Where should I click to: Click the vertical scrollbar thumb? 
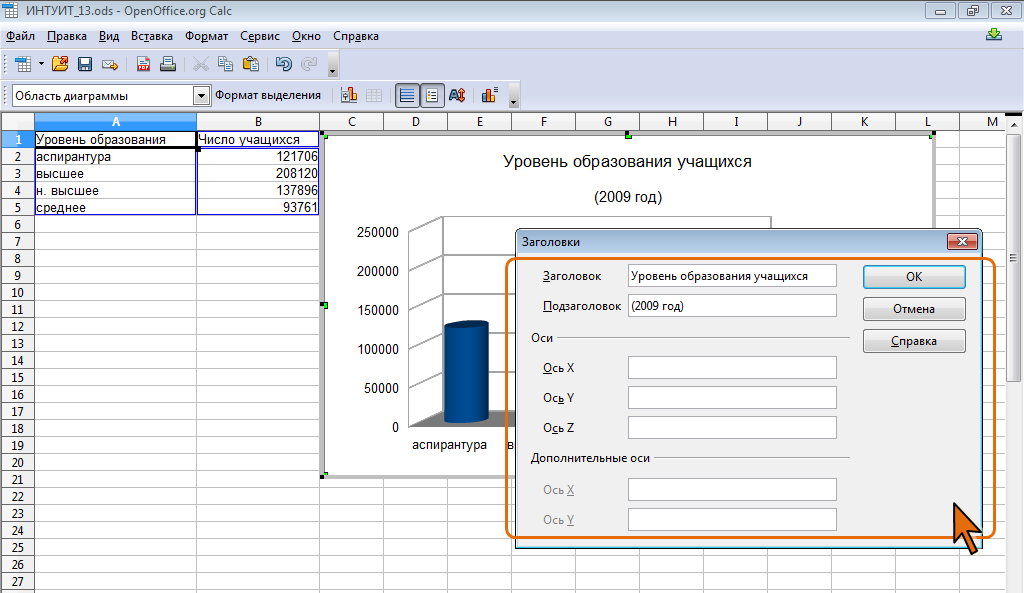(1013, 258)
